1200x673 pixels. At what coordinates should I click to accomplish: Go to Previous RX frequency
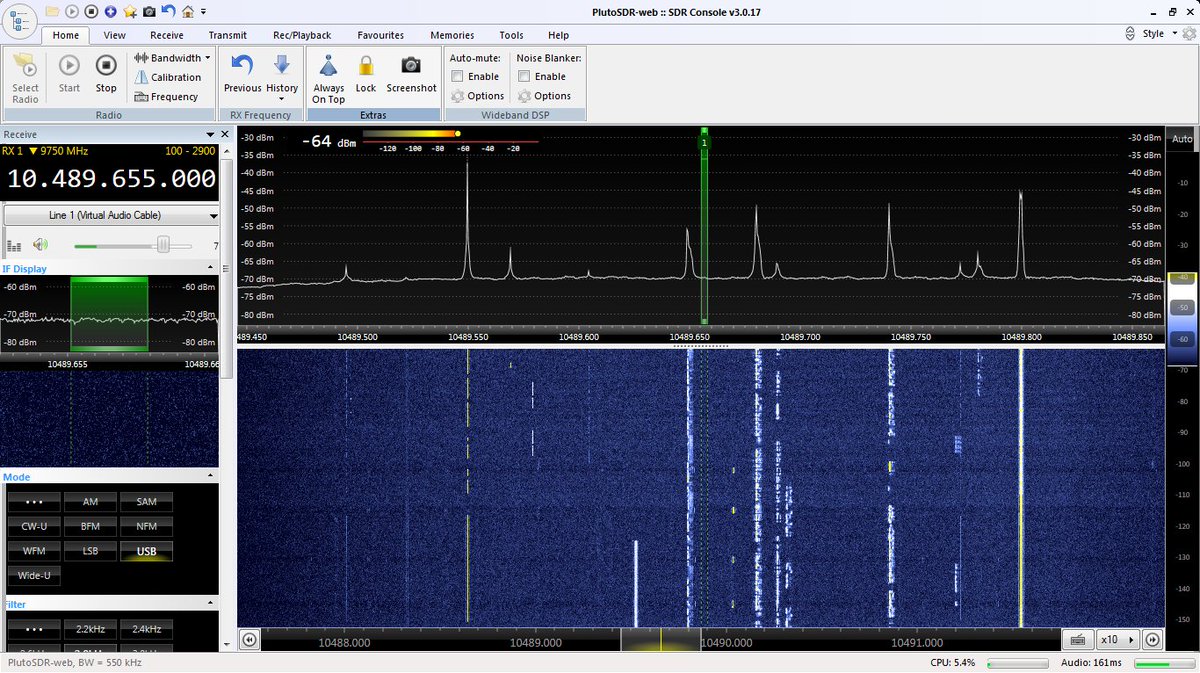(242, 74)
